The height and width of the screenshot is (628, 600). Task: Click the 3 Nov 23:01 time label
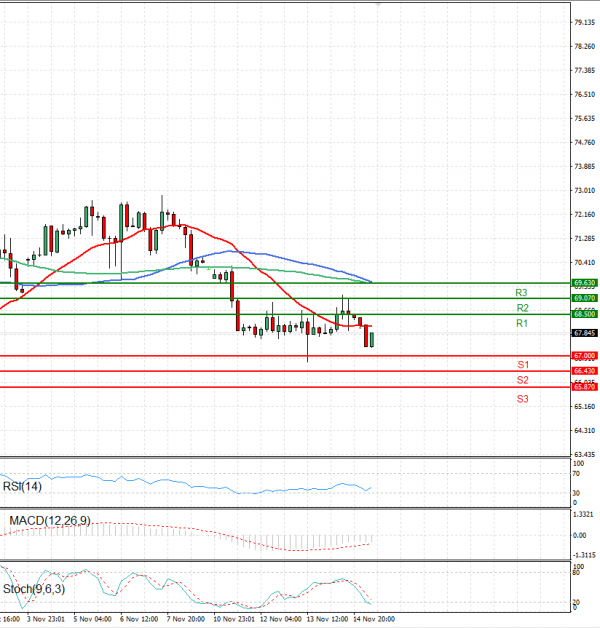pos(46,619)
